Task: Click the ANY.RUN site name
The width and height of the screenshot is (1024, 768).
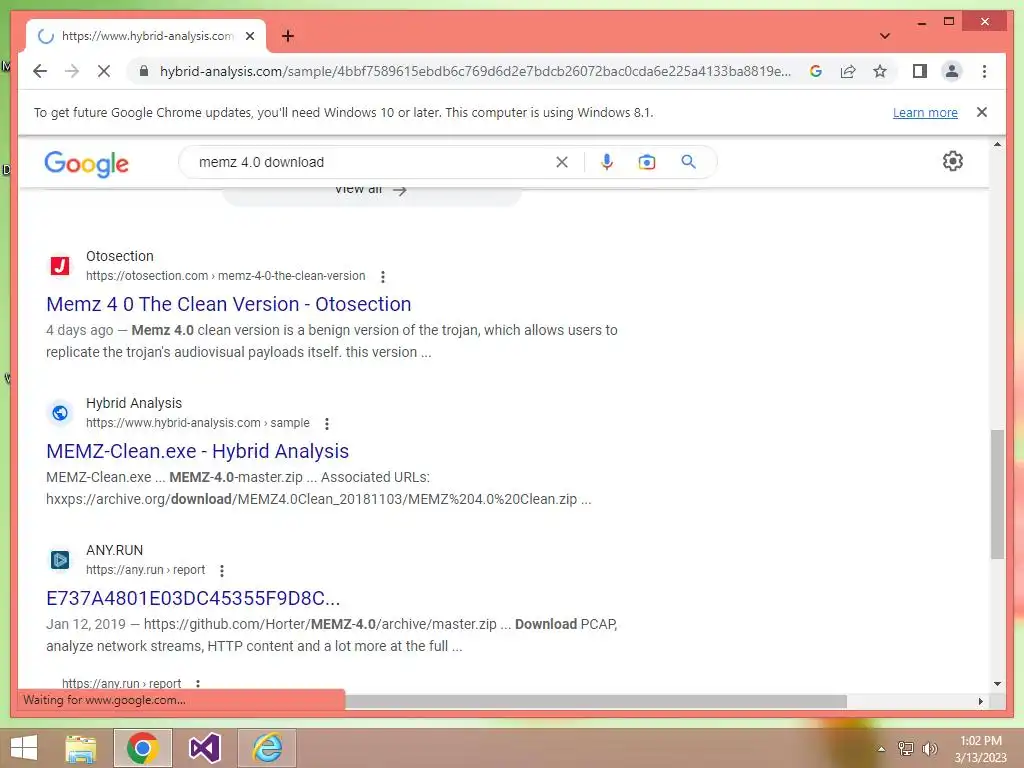Action: [x=114, y=550]
